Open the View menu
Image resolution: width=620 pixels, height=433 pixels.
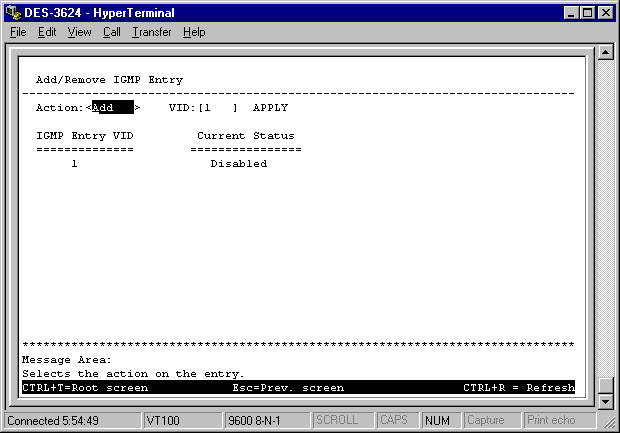click(79, 32)
